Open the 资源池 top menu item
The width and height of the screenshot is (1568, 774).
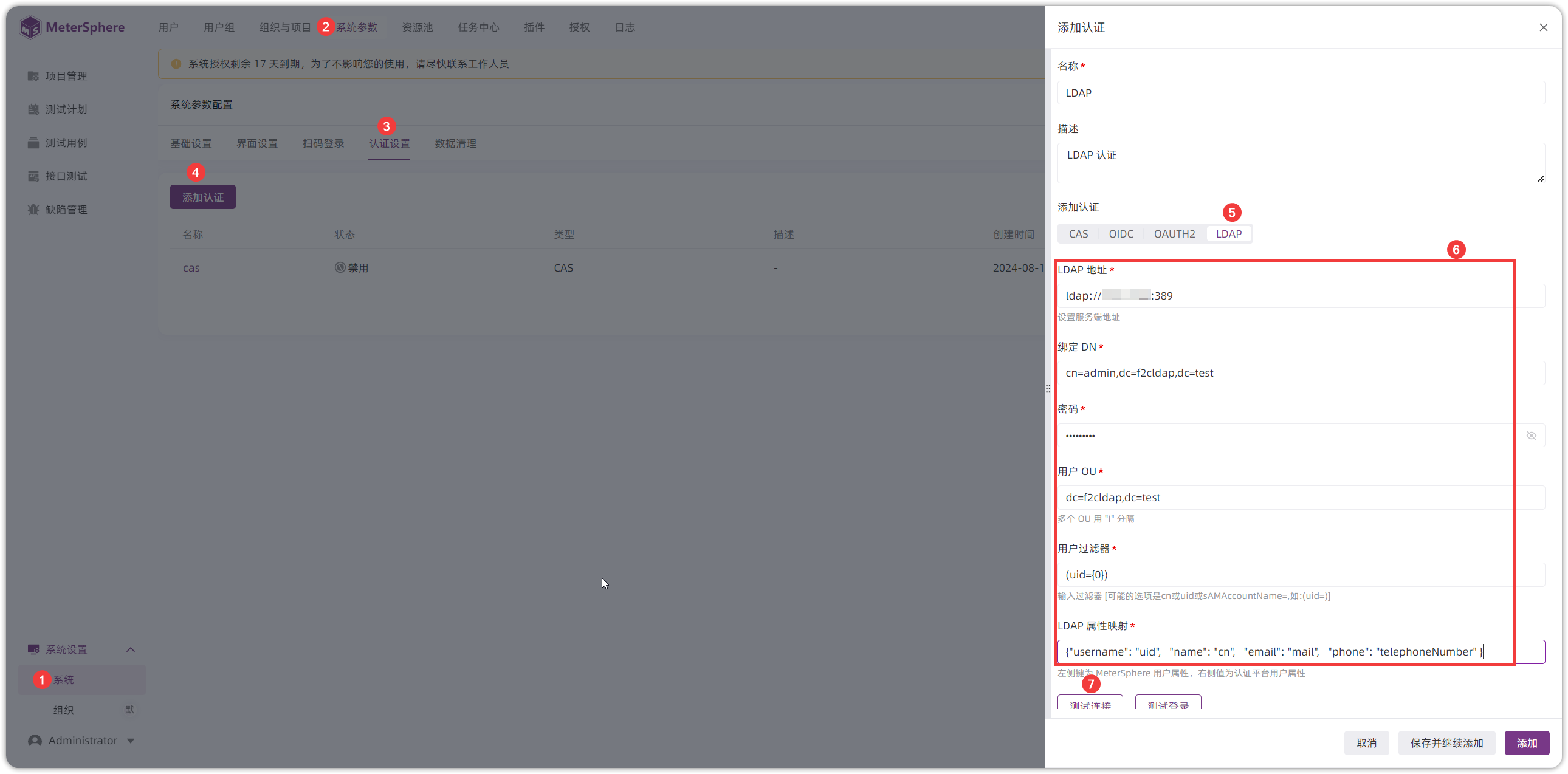417,27
